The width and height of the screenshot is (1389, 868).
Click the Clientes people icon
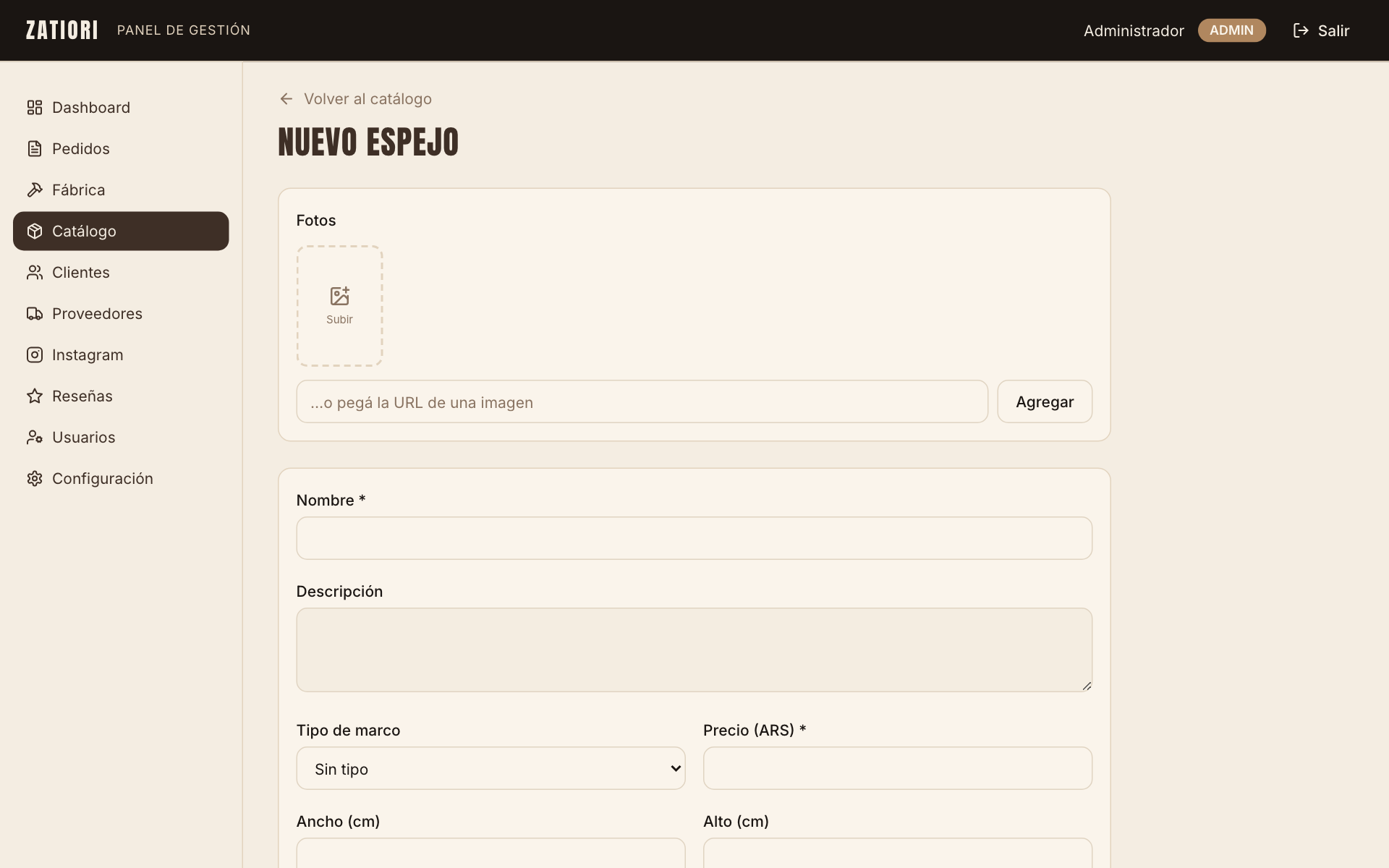[35, 273]
